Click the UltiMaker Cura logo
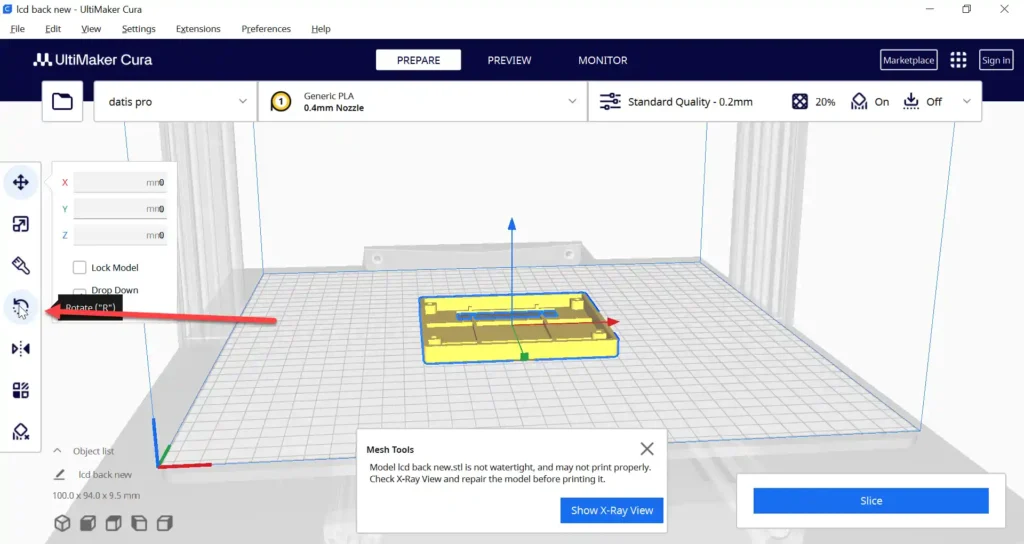This screenshot has height=544, width=1024. click(x=93, y=59)
